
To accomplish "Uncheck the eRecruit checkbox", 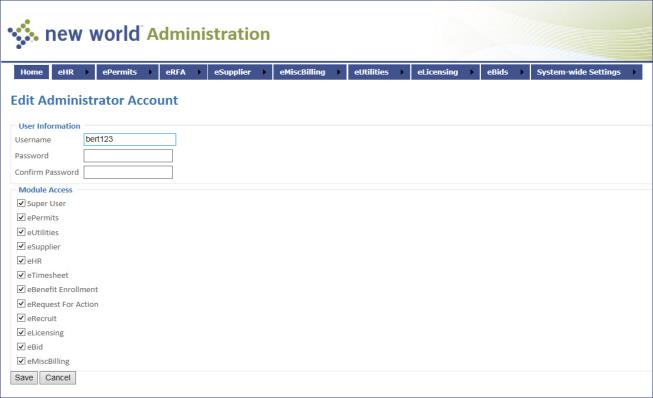I will point(21,318).
